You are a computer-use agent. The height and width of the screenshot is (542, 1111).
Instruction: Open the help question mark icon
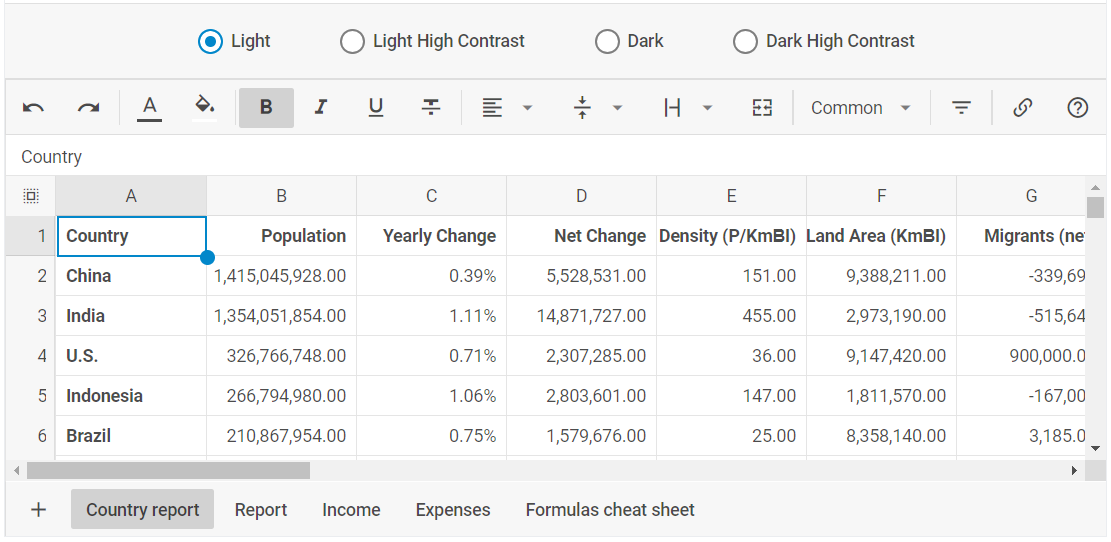pyautogui.click(x=1077, y=108)
